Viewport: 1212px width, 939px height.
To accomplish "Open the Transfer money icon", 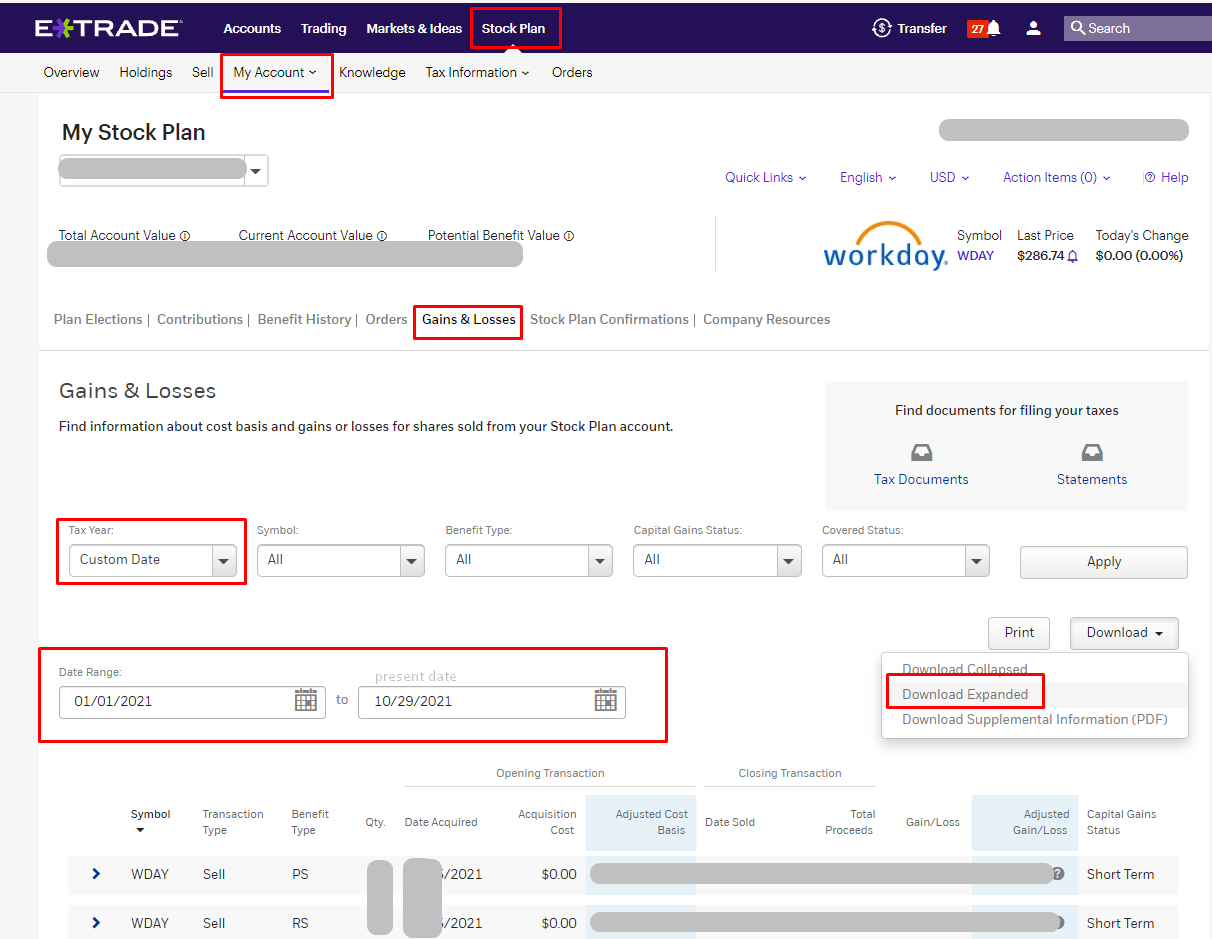I will tap(881, 28).
